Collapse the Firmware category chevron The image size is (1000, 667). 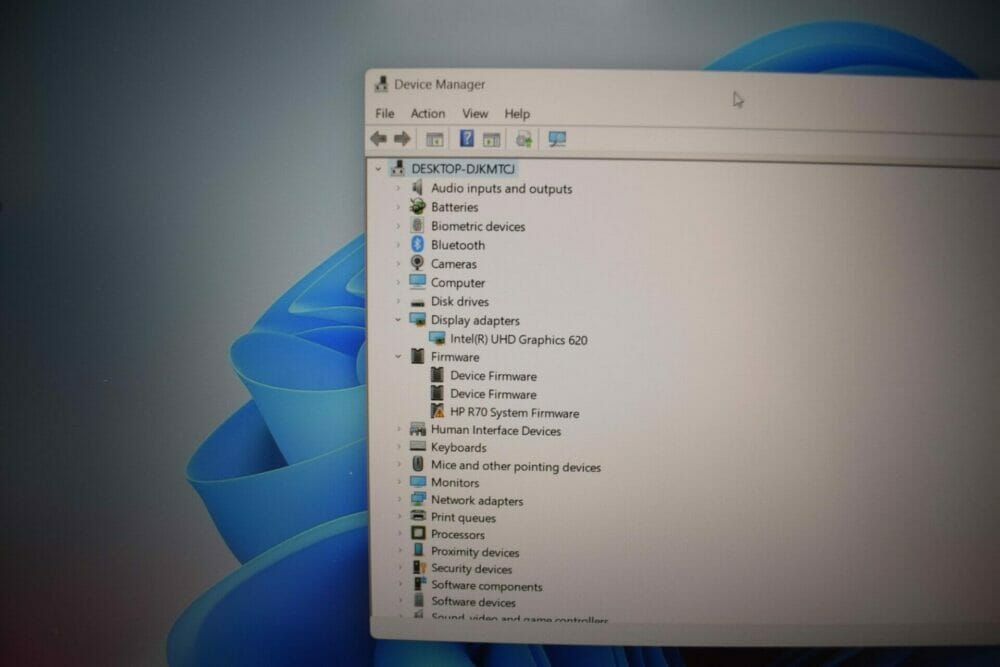click(x=398, y=356)
